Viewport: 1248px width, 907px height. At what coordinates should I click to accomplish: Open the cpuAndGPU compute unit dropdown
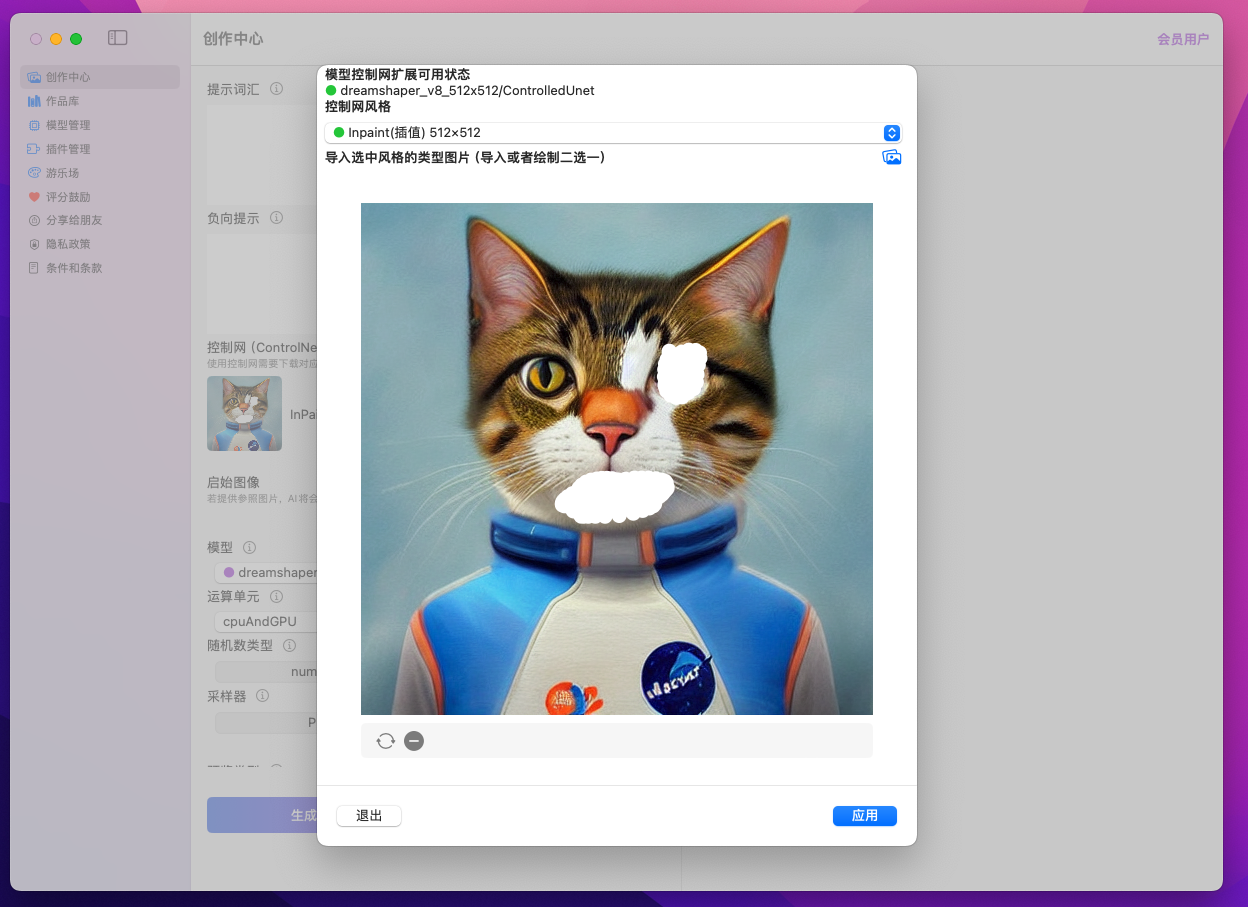265,621
